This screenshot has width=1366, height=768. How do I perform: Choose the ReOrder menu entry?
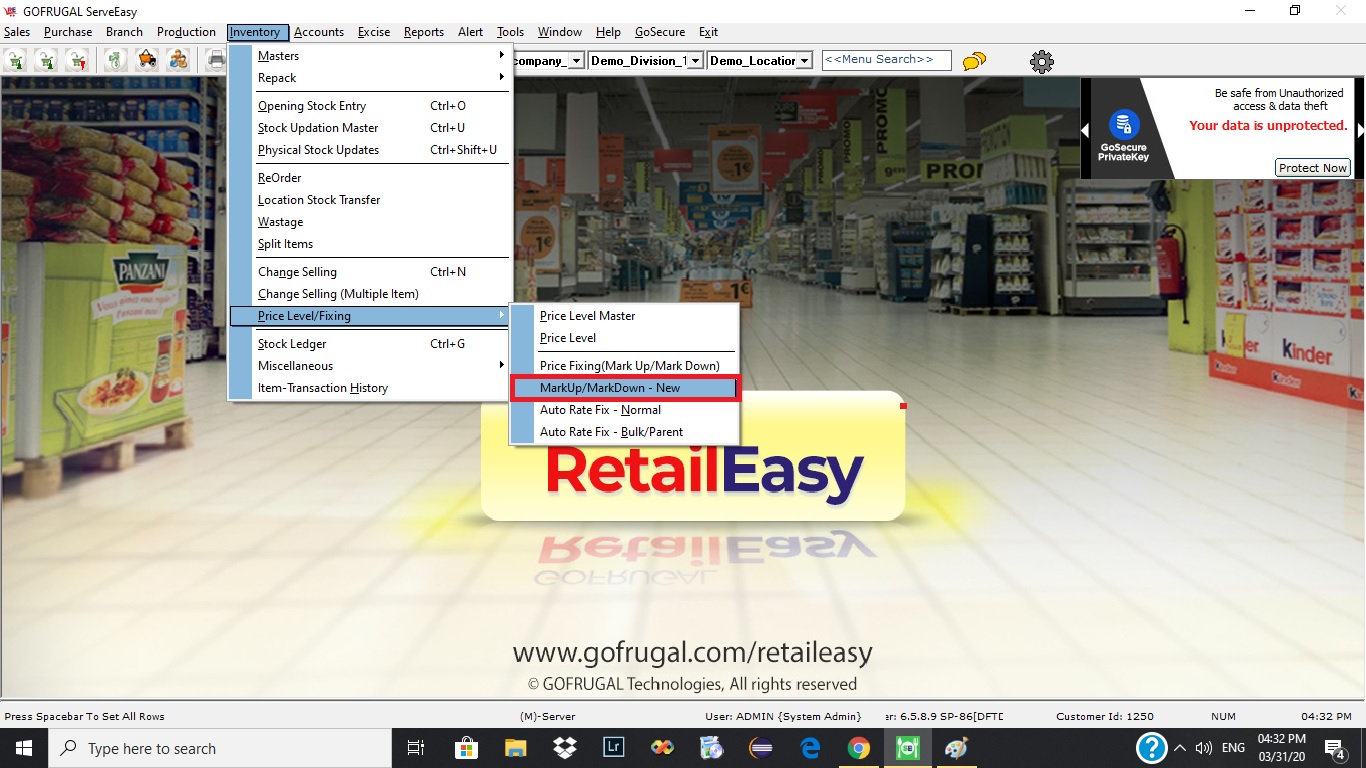[x=370, y=178]
